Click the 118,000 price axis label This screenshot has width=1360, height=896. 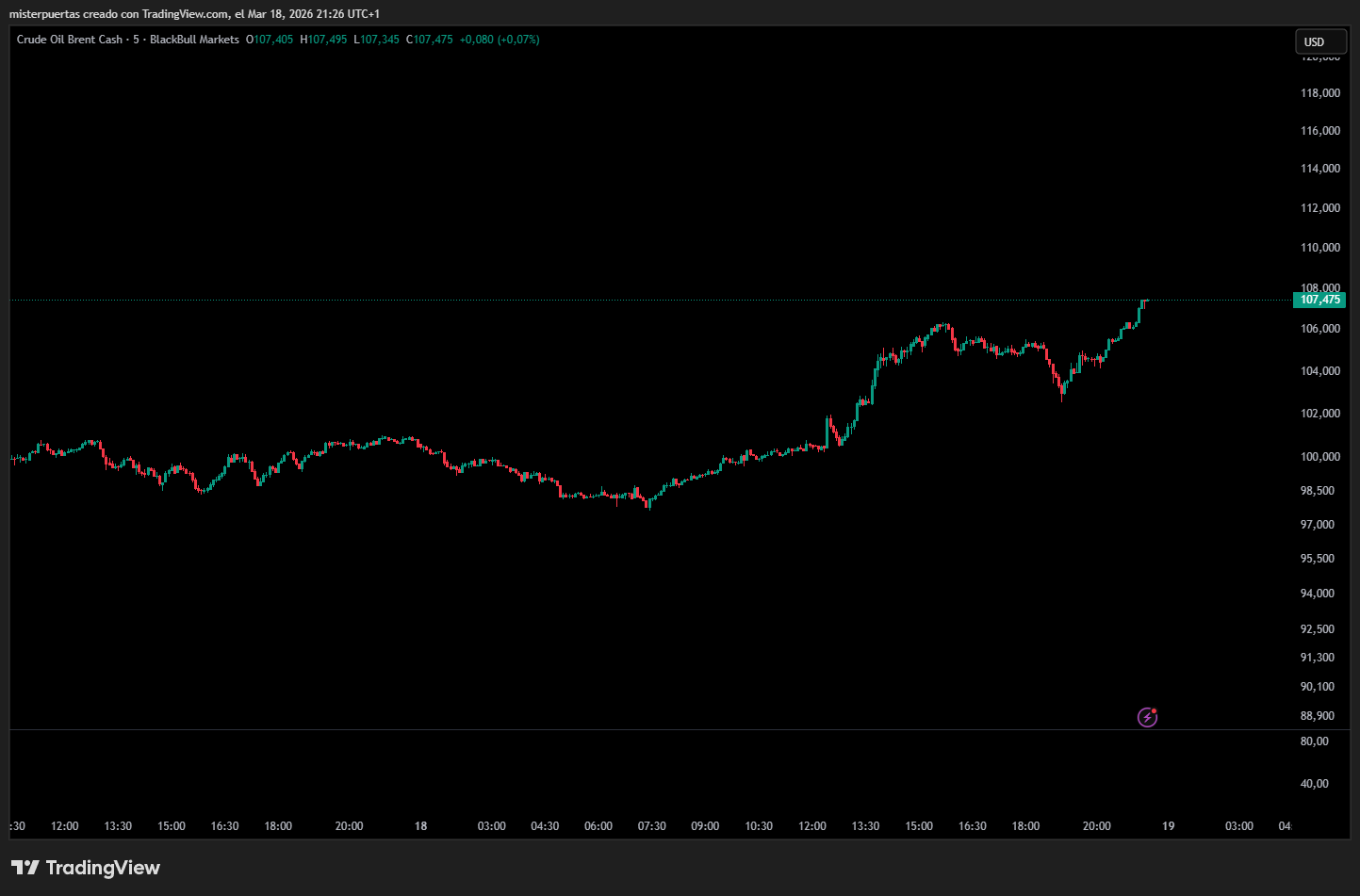1320,93
